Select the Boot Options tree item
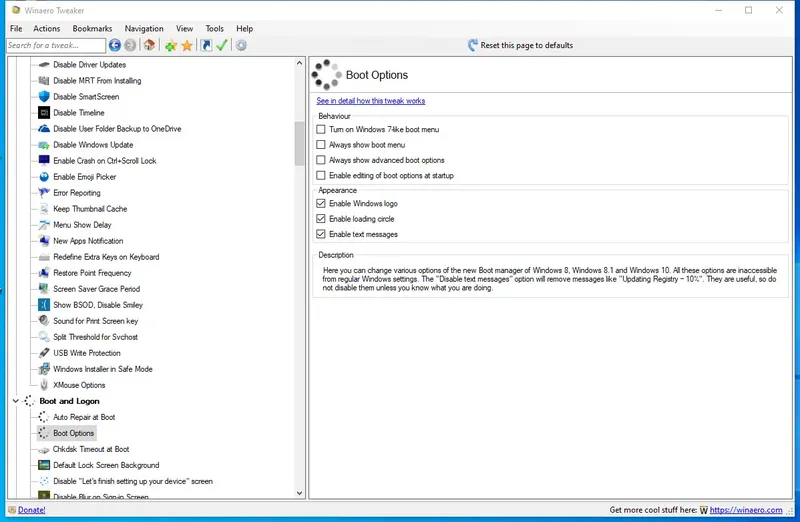The height and width of the screenshot is (522, 800). (x=73, y=433)
